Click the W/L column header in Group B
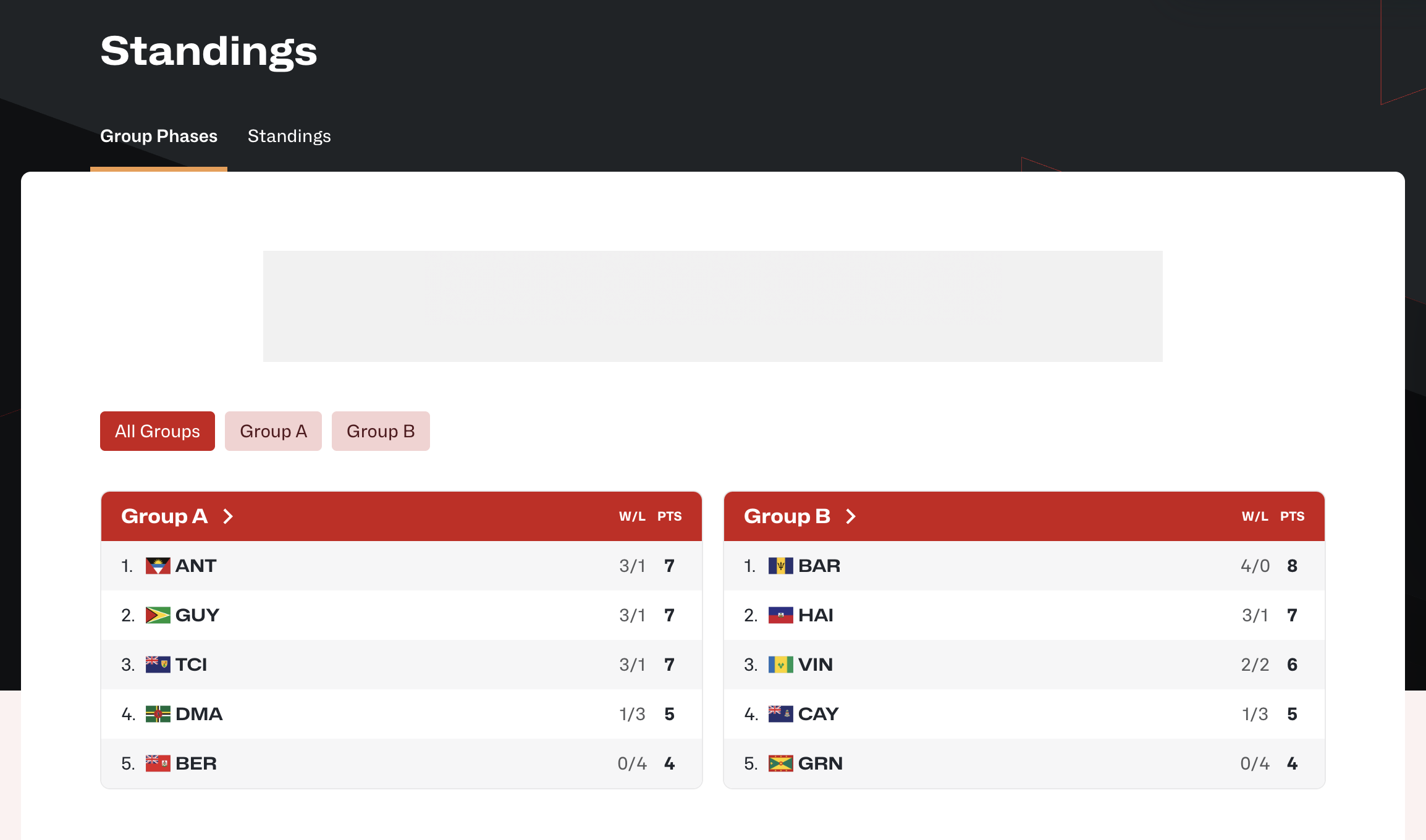The image size is (1426, 840). pos(1255,516)
